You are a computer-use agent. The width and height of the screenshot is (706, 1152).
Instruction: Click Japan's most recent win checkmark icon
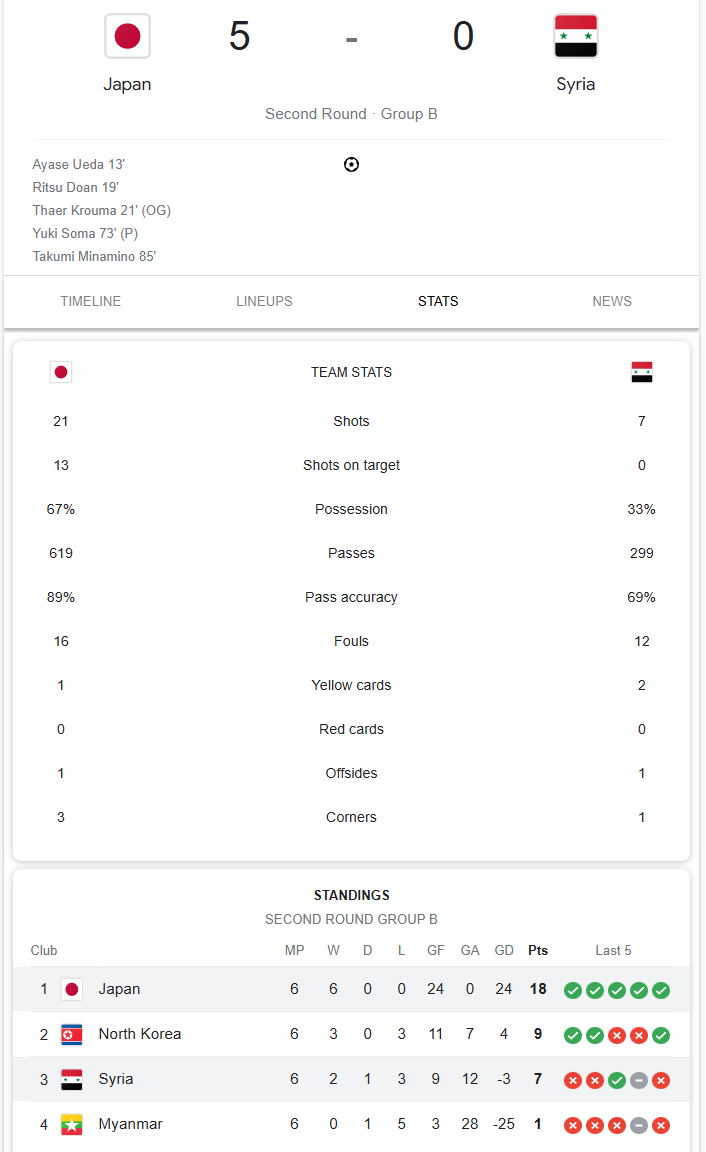pos(661,990)
